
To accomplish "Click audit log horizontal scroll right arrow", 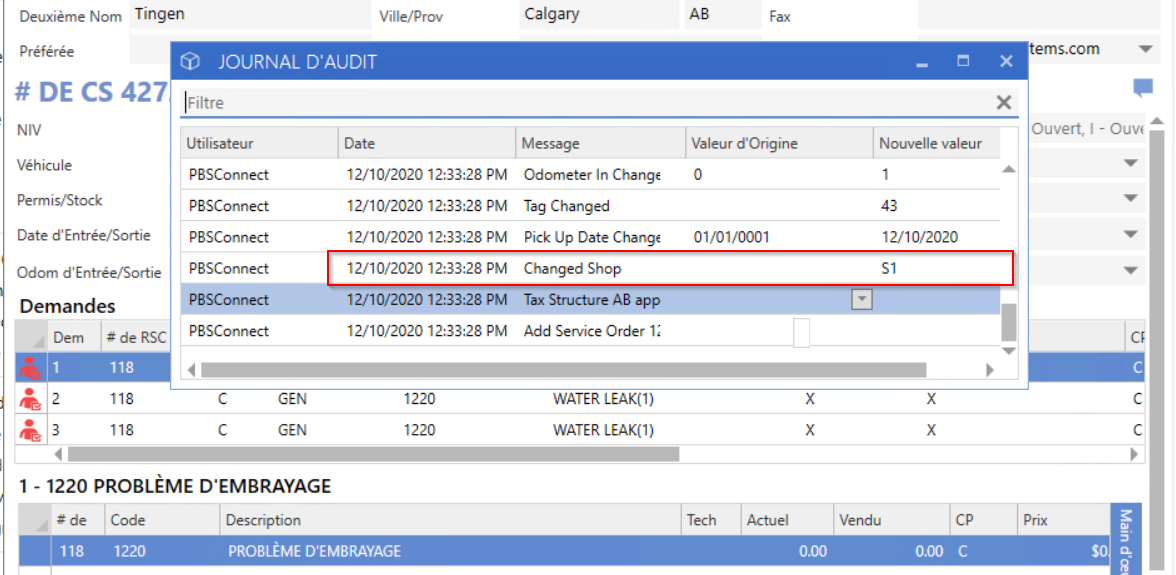I will click(x=990, y=370).
